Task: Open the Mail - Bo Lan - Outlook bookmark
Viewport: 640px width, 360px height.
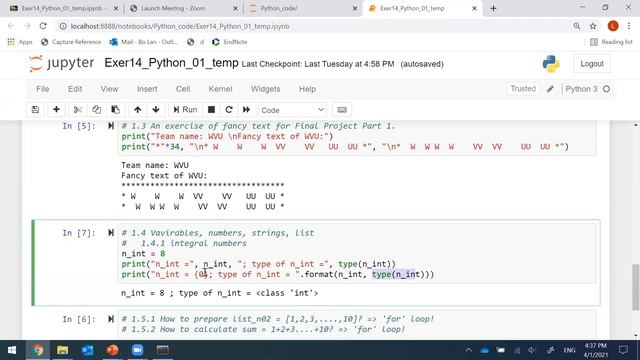Action: tap(144, 42)
